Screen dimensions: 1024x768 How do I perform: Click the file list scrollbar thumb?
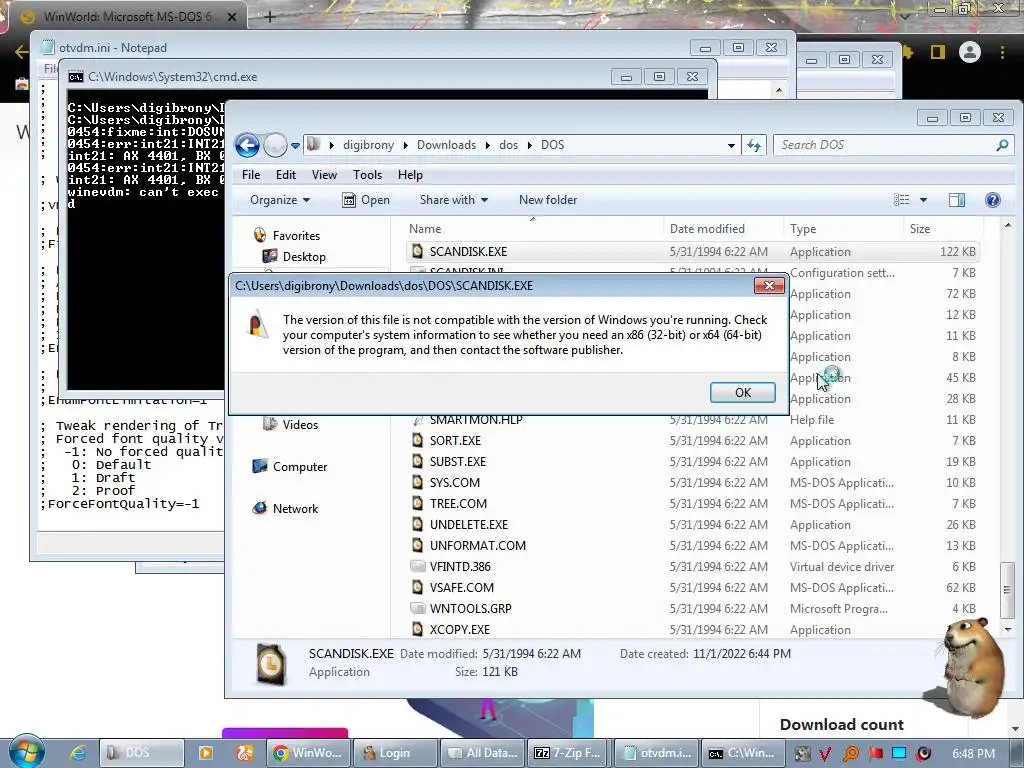tap(1008, 590)
